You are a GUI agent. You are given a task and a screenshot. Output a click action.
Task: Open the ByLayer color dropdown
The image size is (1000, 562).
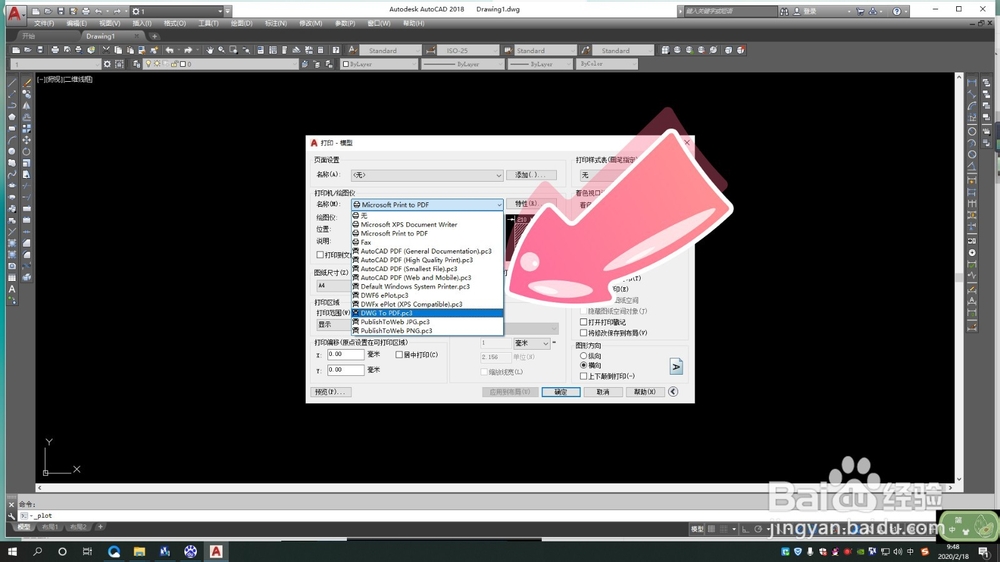(x=379, y=64)
